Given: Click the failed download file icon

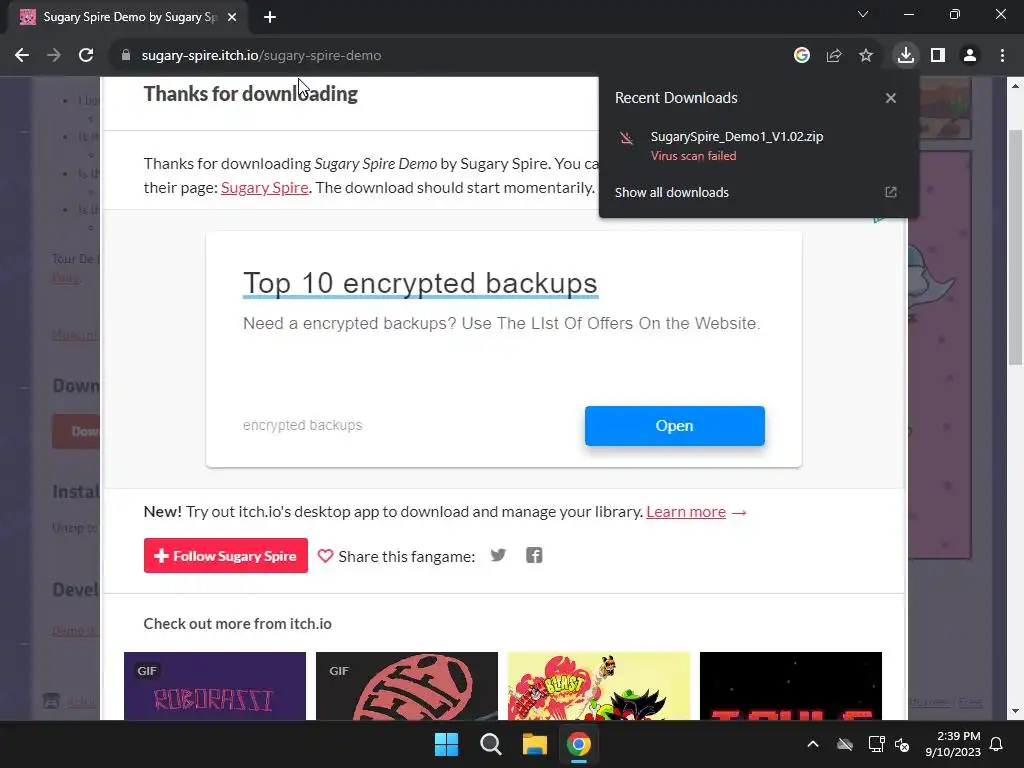Looking at the screenshot, I should click(x=626, y=138).
